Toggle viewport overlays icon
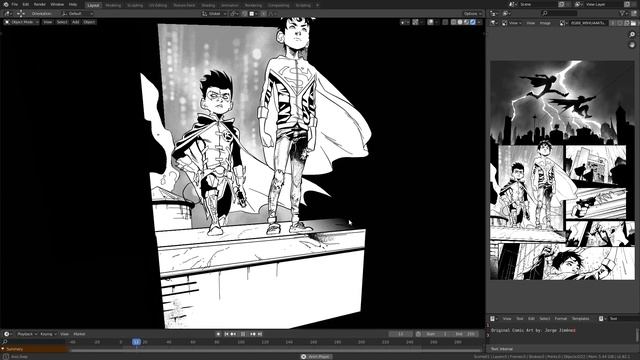Viewport: 640px width, 360px height. 431,22
